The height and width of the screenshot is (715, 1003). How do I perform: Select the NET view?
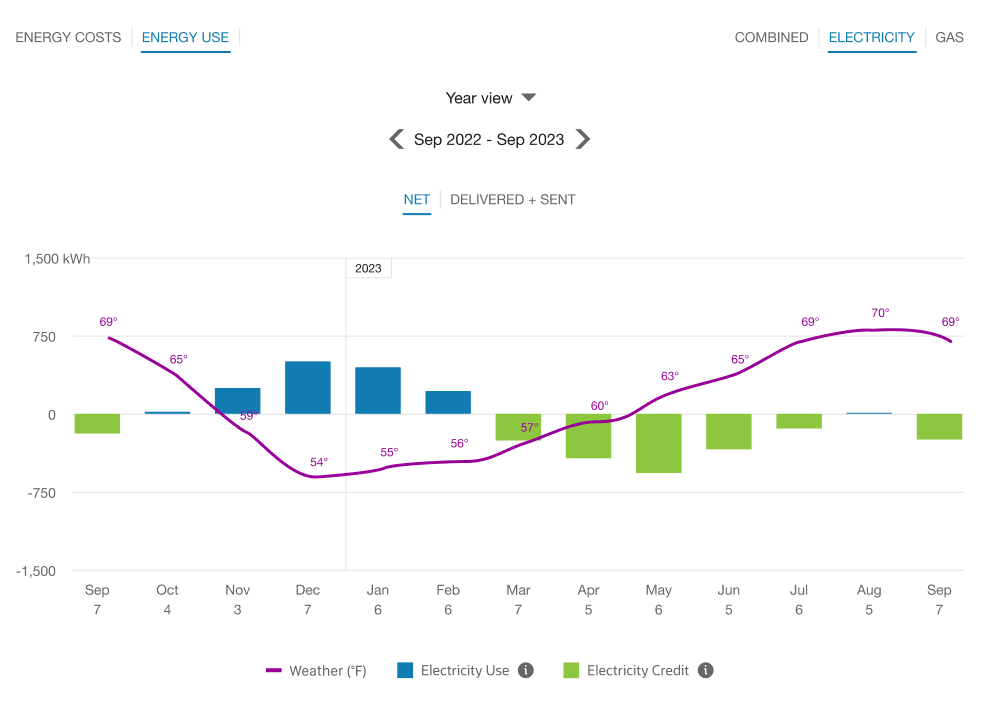(x=417, y=199)
